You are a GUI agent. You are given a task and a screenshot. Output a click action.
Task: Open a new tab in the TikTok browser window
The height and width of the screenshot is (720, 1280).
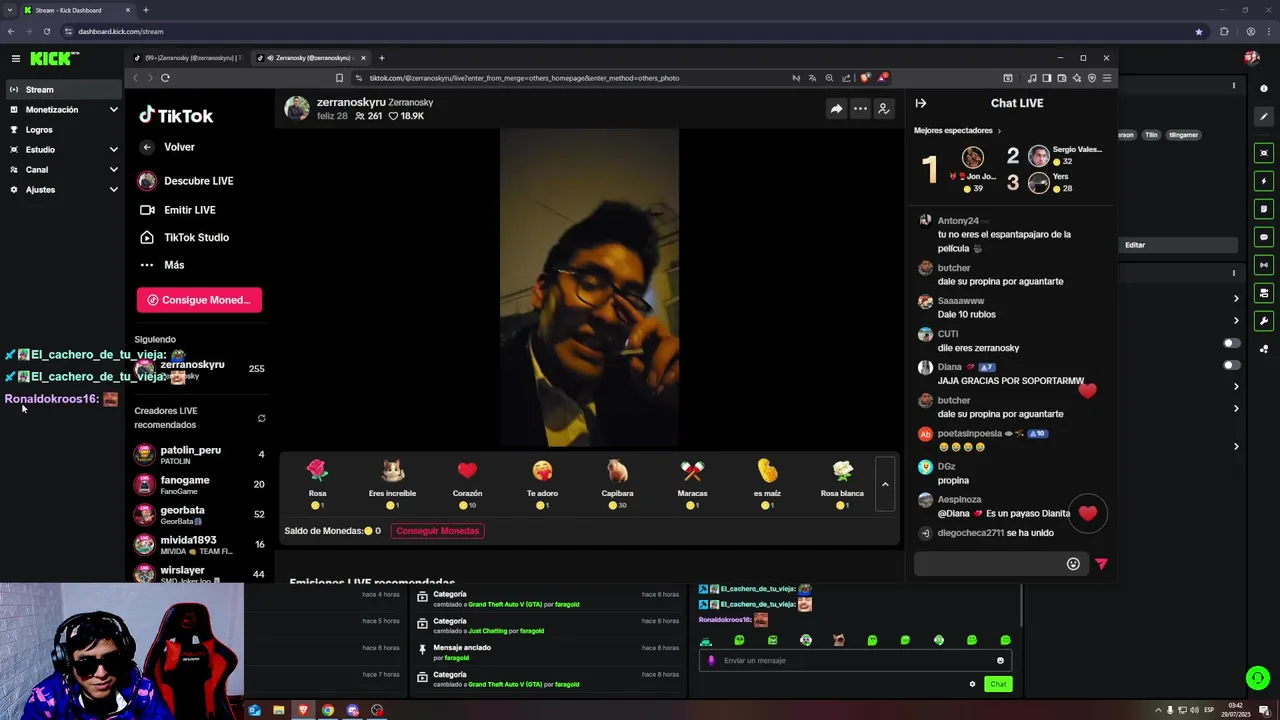point(381,58)
